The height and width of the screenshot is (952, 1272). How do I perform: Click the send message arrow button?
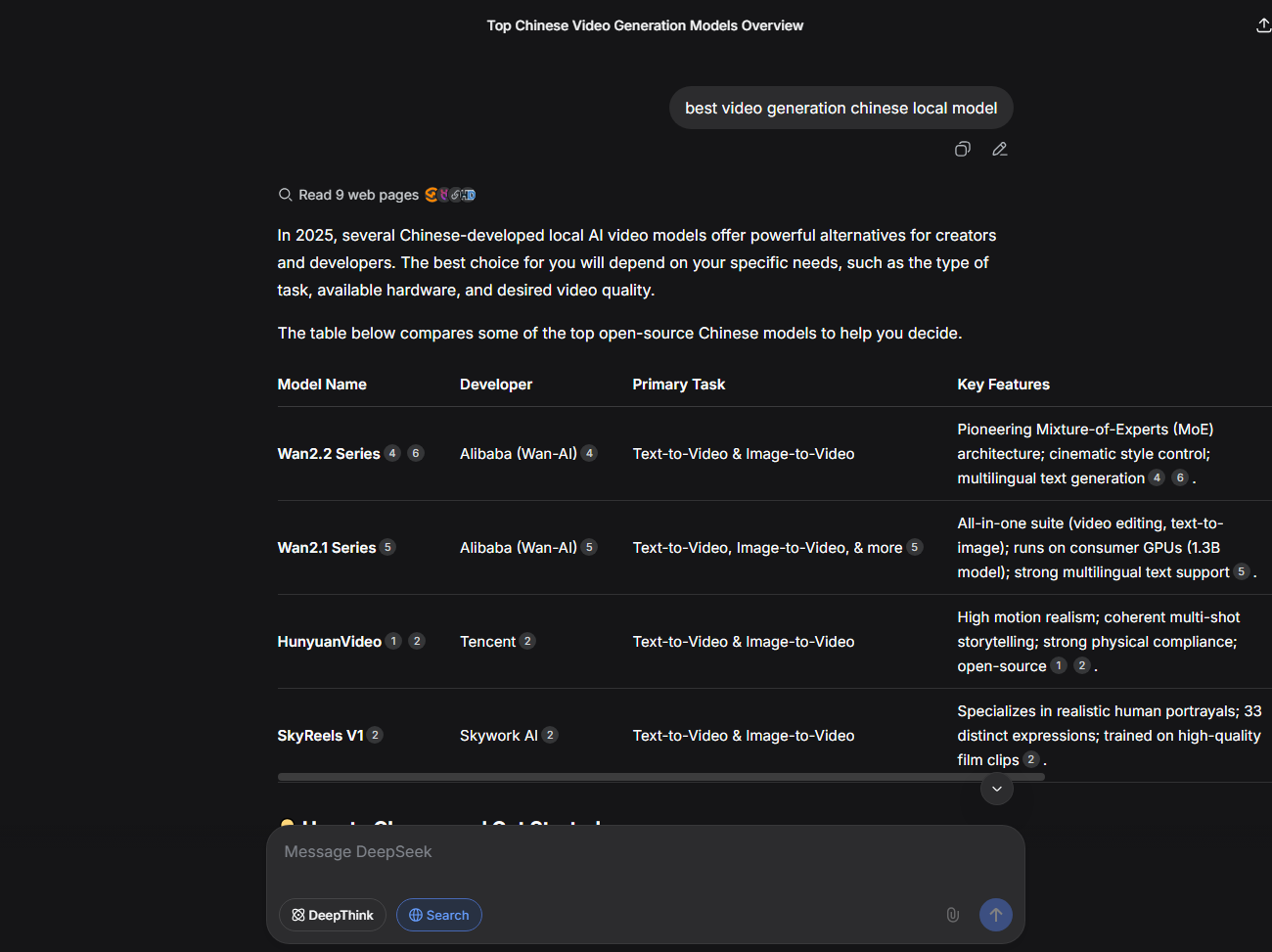pyautogui.click(x=996, y=915)
